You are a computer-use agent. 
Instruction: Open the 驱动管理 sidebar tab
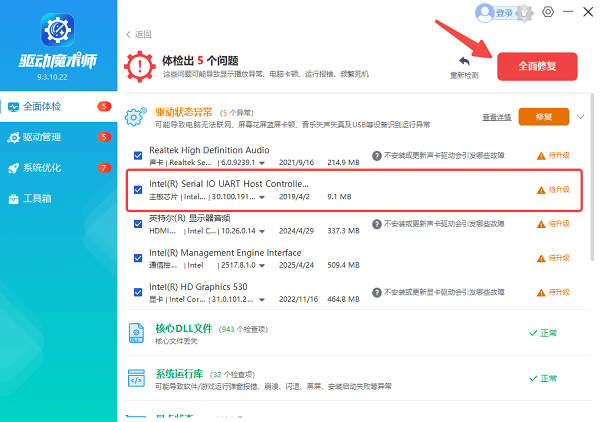(x=59, y=137)
